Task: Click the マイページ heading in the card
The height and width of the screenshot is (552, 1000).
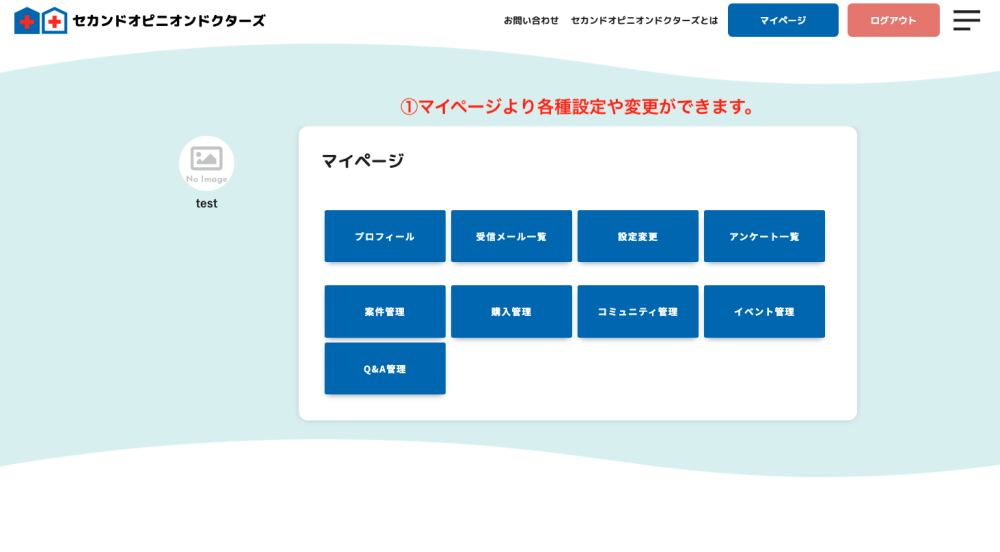Action: [x=362, y=161]
